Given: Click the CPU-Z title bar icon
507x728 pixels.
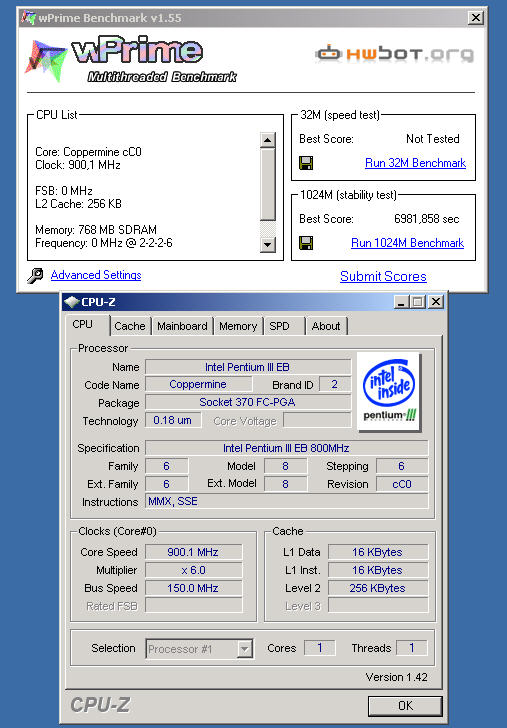Looking at the screenshot, I should (72, 302).
